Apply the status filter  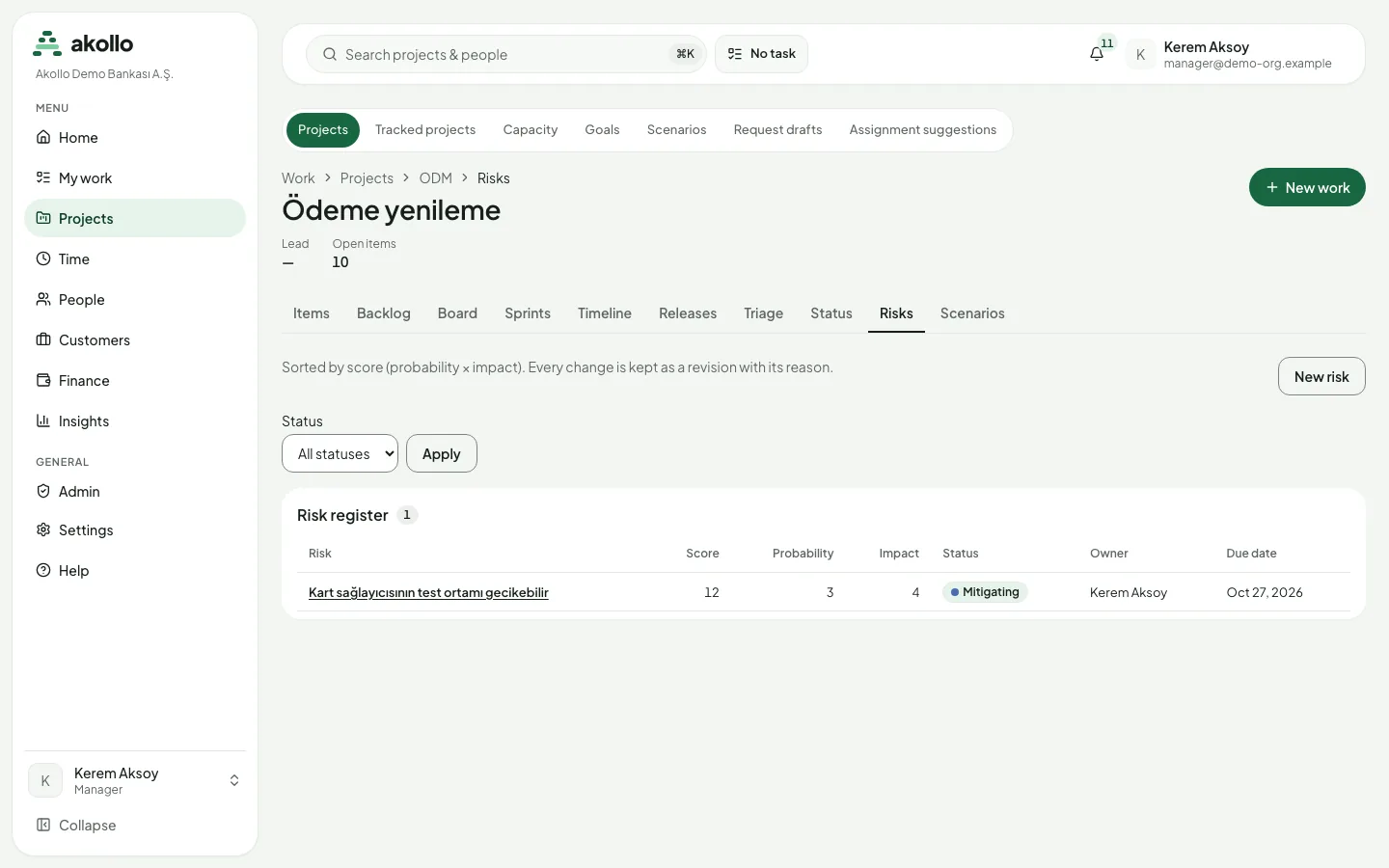coord(442,453)
